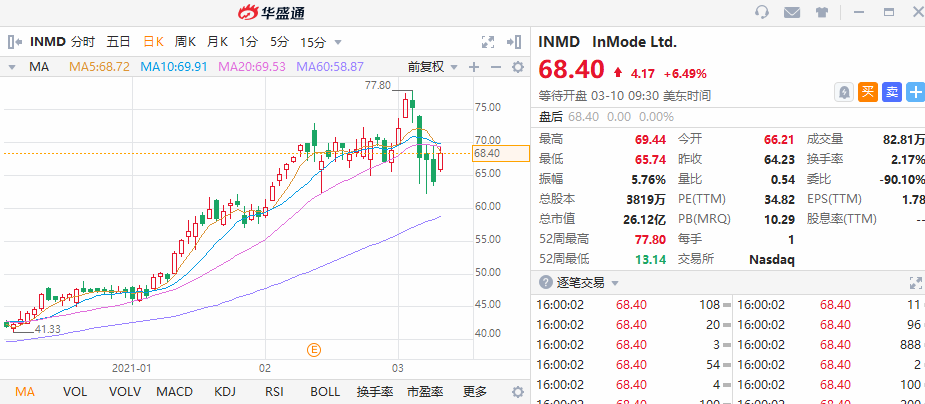Select 1分 one-minute chart
This screenshot has width=925, height=404.
(248, 42)
